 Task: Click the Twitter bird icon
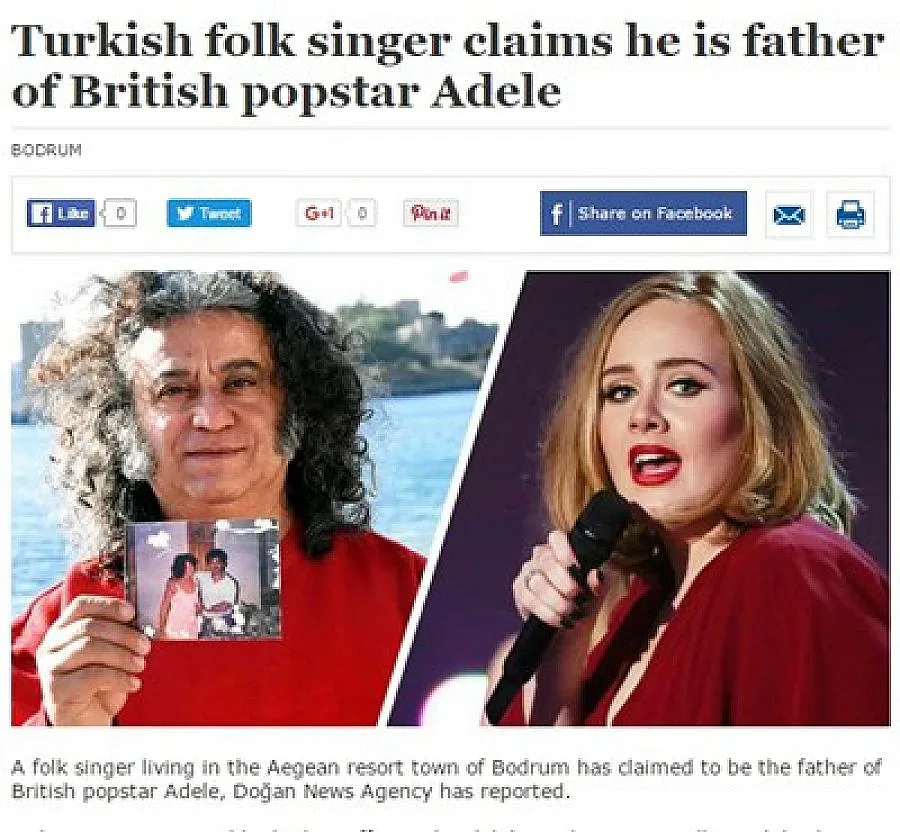(x=185, y=213)
